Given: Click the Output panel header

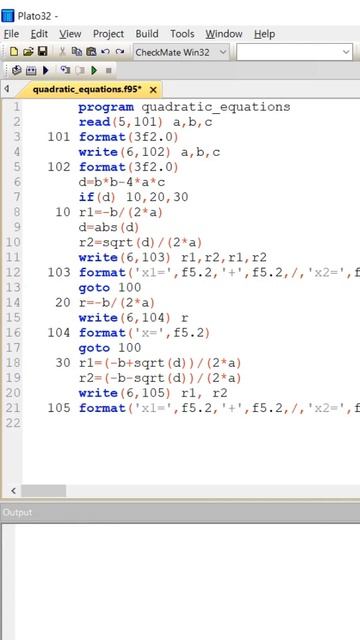Looking at the screenshot, I should tap(180, 512).
